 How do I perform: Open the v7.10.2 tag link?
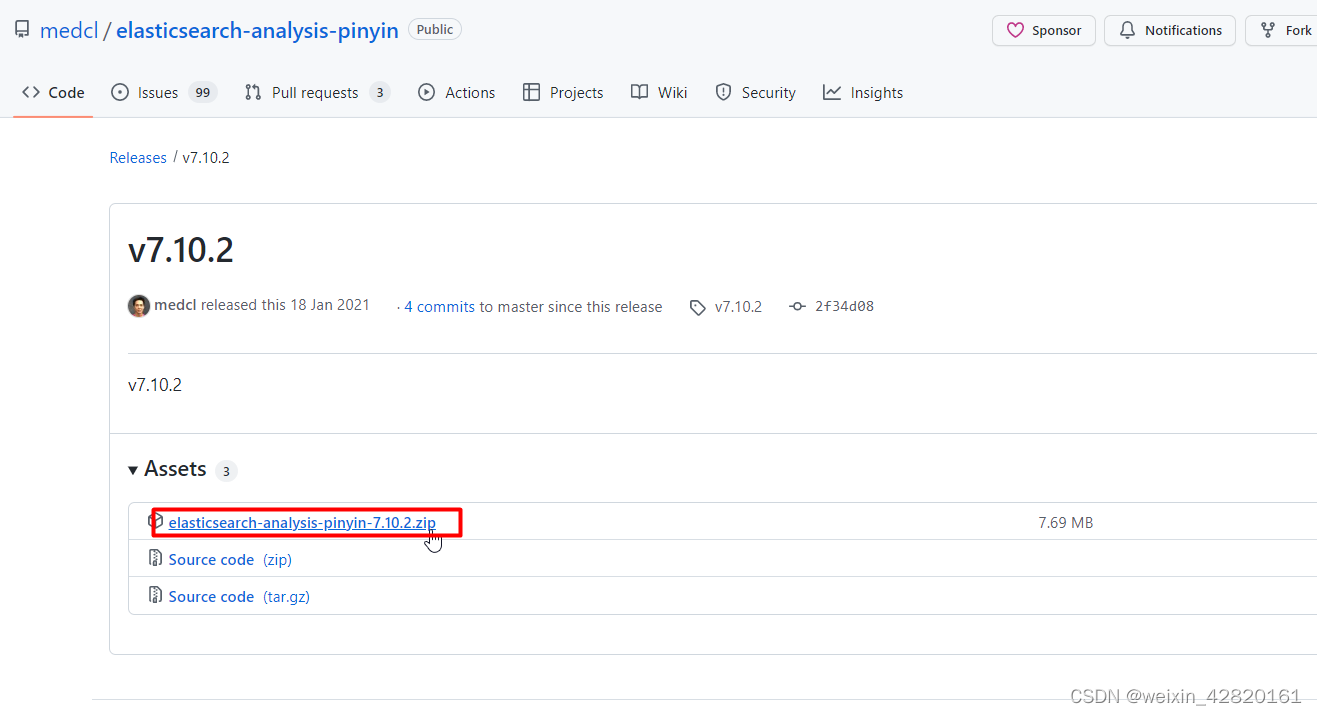click(738, 307)
